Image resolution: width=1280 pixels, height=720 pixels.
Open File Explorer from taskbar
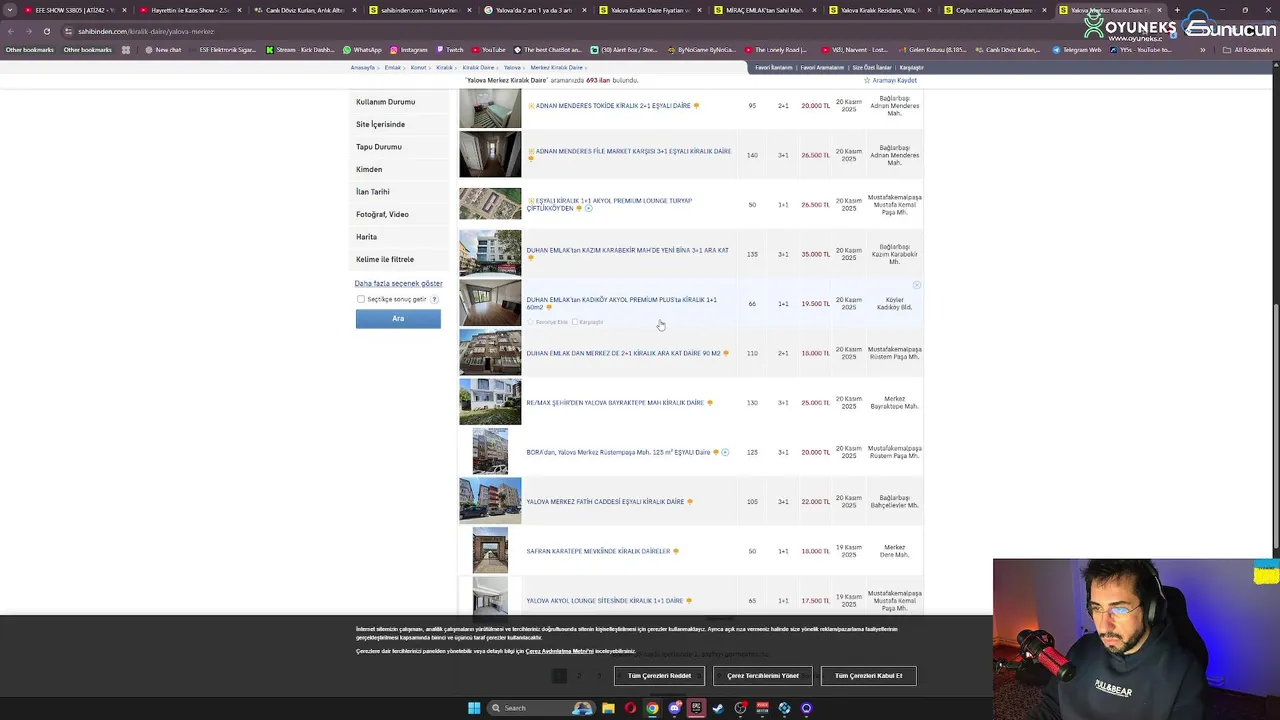[x=608, y=708]
